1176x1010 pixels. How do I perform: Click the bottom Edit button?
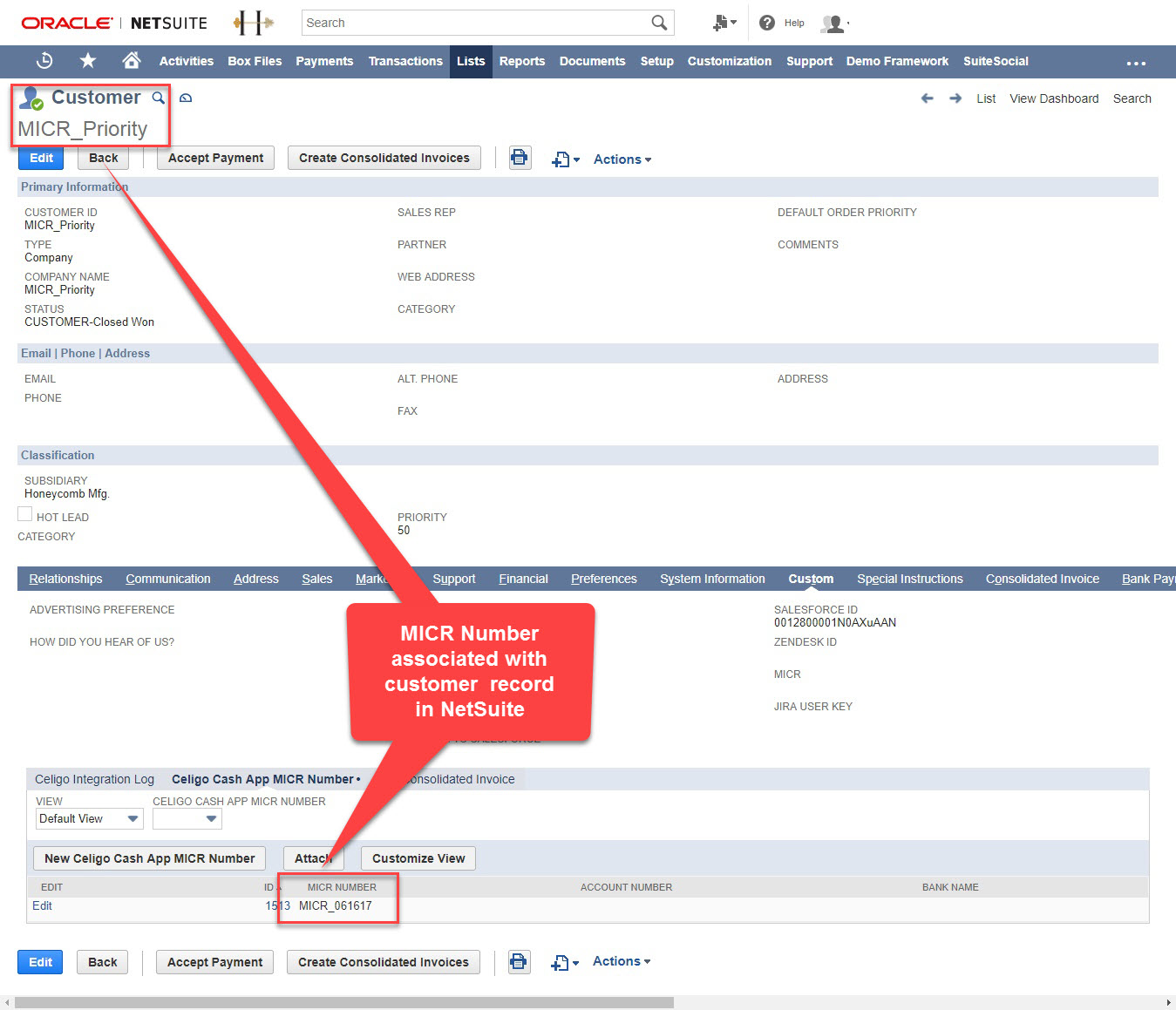coord(41,962)
